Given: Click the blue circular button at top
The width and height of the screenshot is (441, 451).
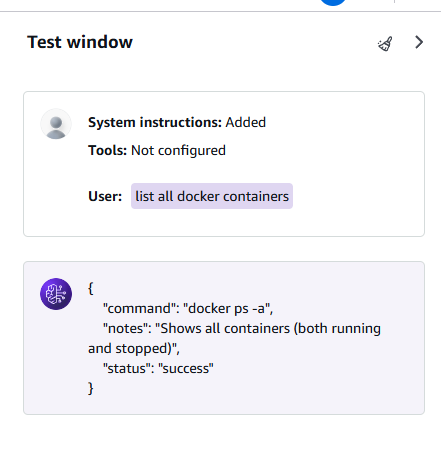Looking at the screenshot, I should tap(332, 2).
